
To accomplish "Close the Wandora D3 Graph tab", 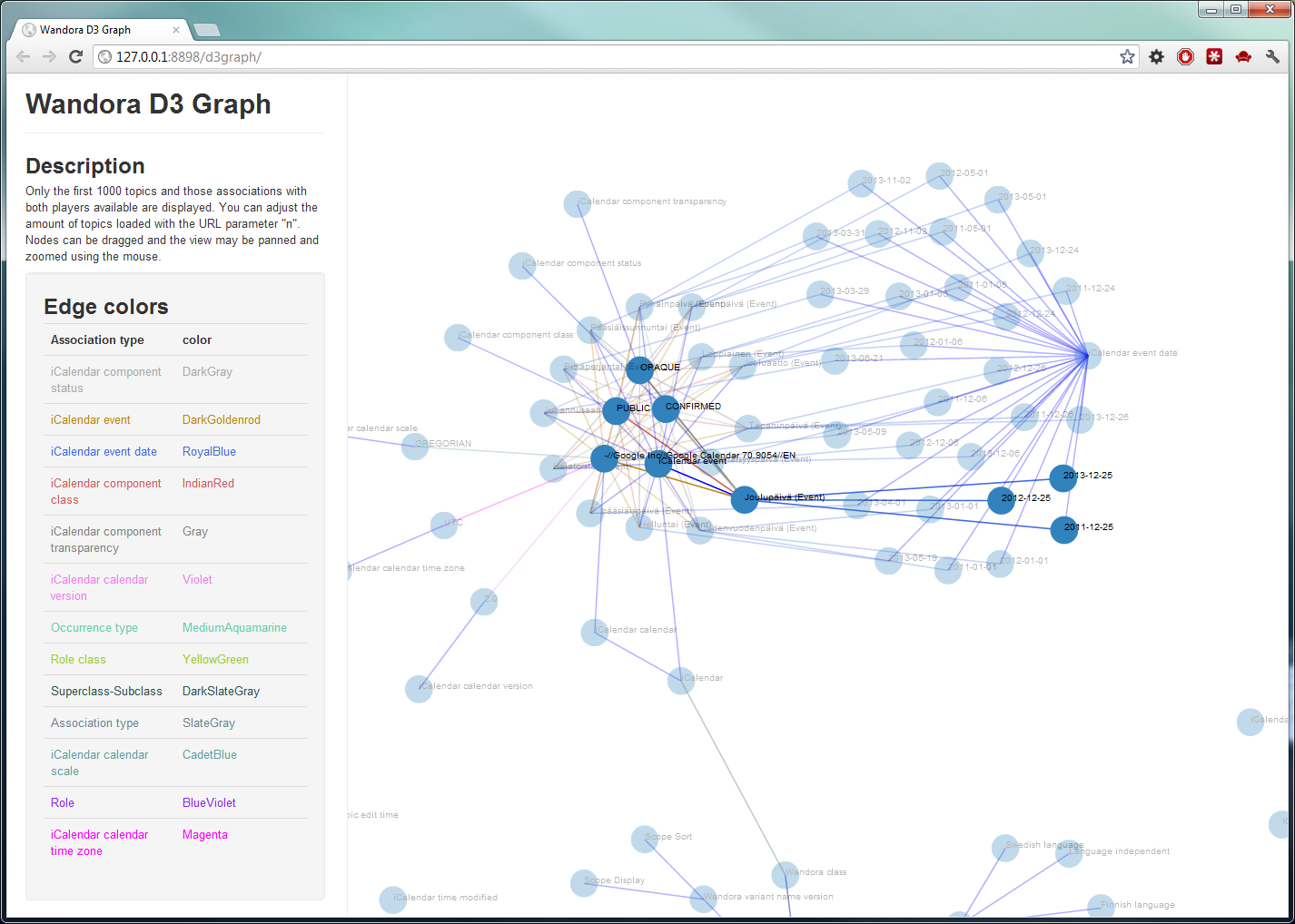I will click(x=176, y=30).
